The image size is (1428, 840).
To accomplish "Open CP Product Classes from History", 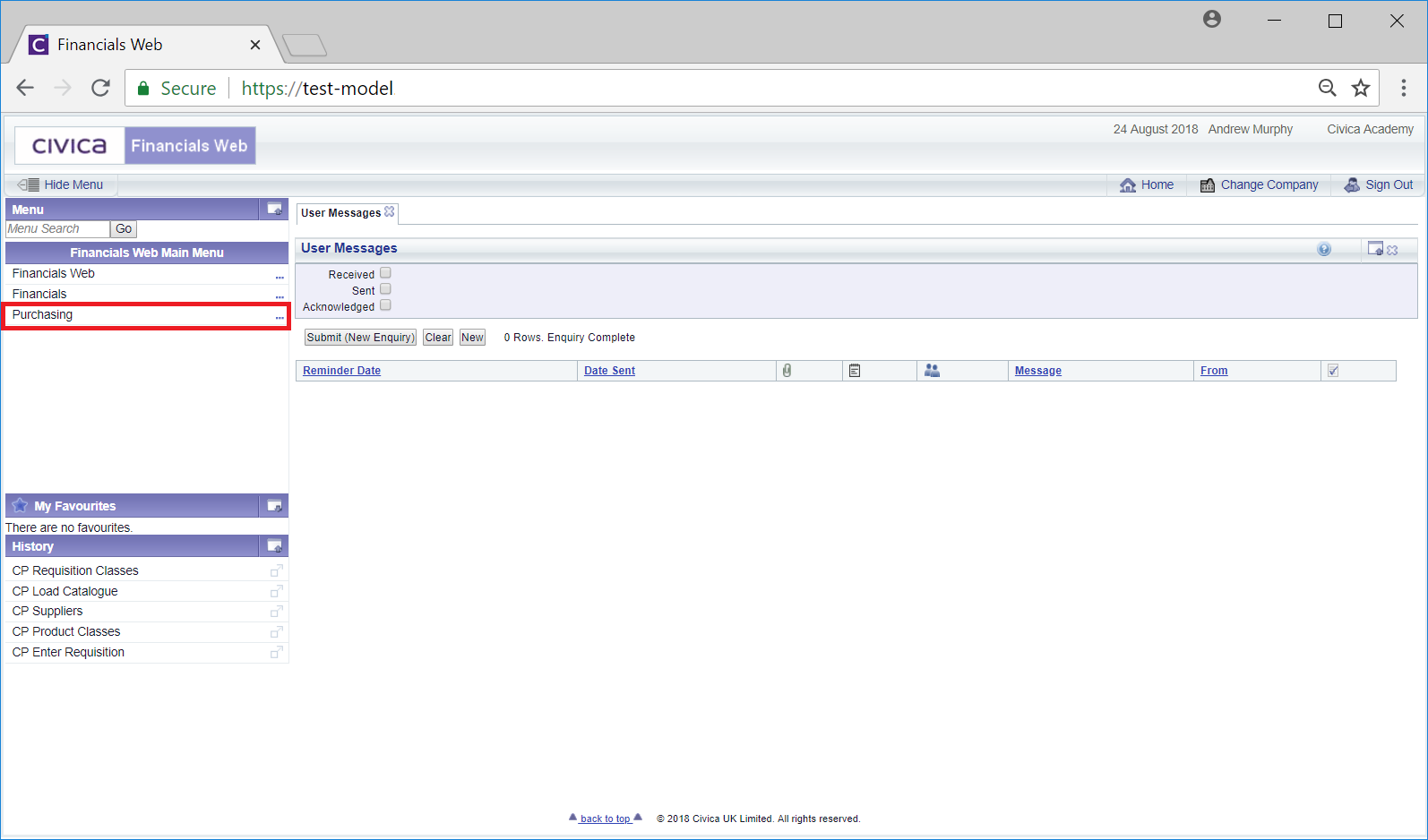I will pos(66,631).
